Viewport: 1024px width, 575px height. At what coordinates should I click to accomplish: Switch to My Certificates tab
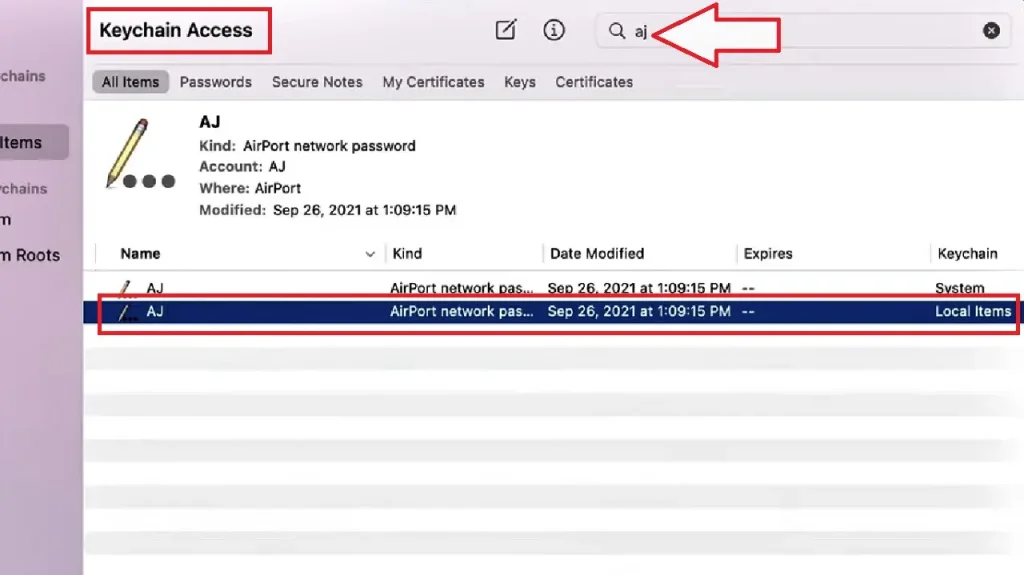tap(433, 82)
